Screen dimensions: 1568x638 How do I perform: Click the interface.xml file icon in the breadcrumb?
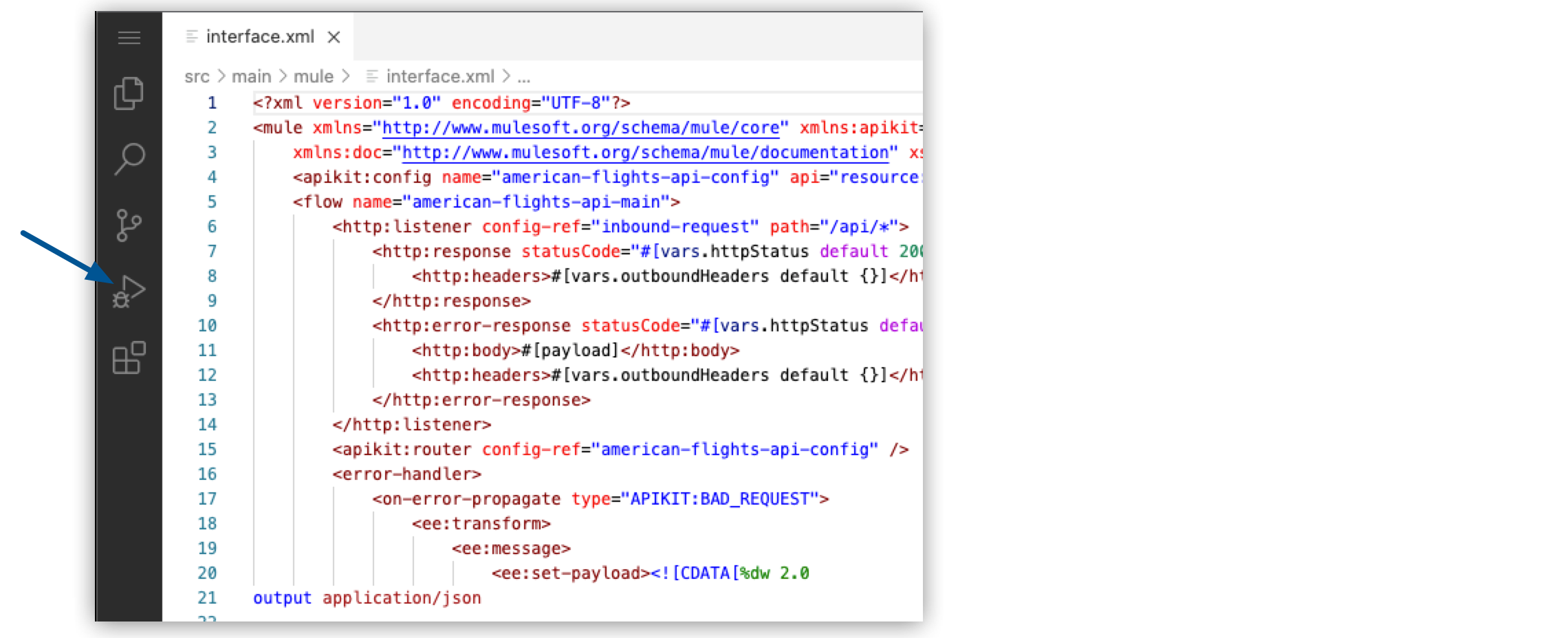pos(372,76)
